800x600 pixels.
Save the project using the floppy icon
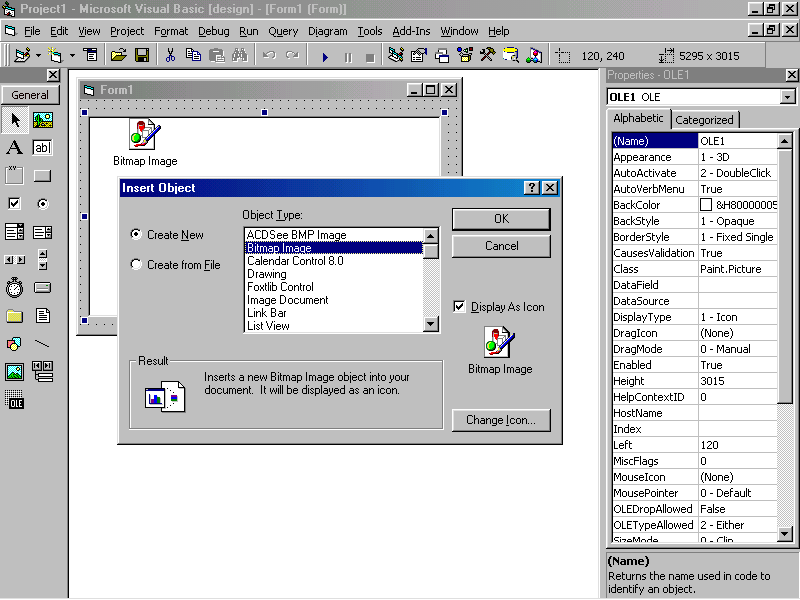point(142,55)
